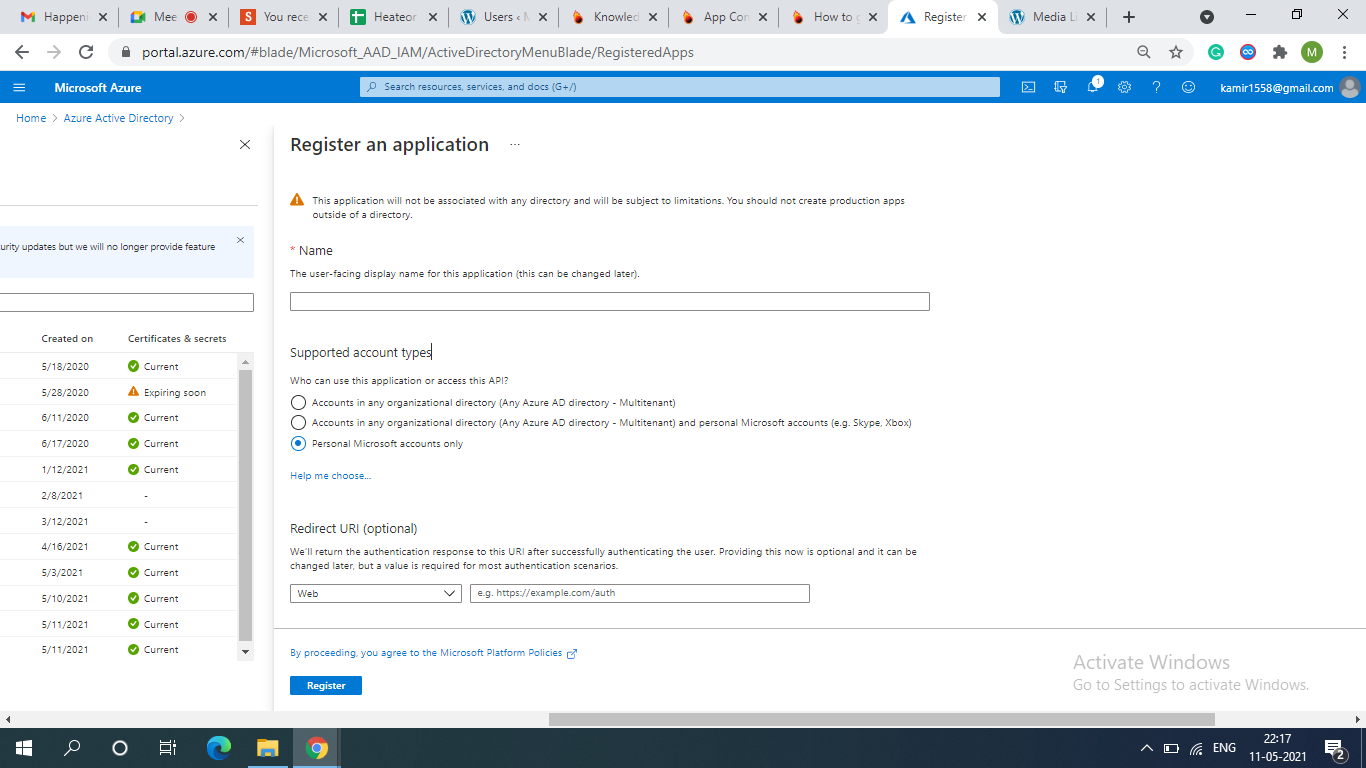Open Azure portal settings gear
Screen dimensions: 1366x768
(1125, 87)
